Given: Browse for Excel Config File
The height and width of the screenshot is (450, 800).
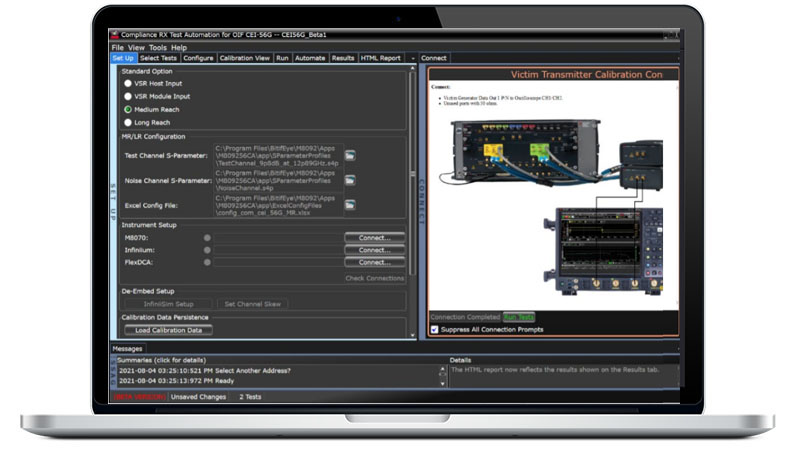Looking at the screenshot, I should 350,204.
